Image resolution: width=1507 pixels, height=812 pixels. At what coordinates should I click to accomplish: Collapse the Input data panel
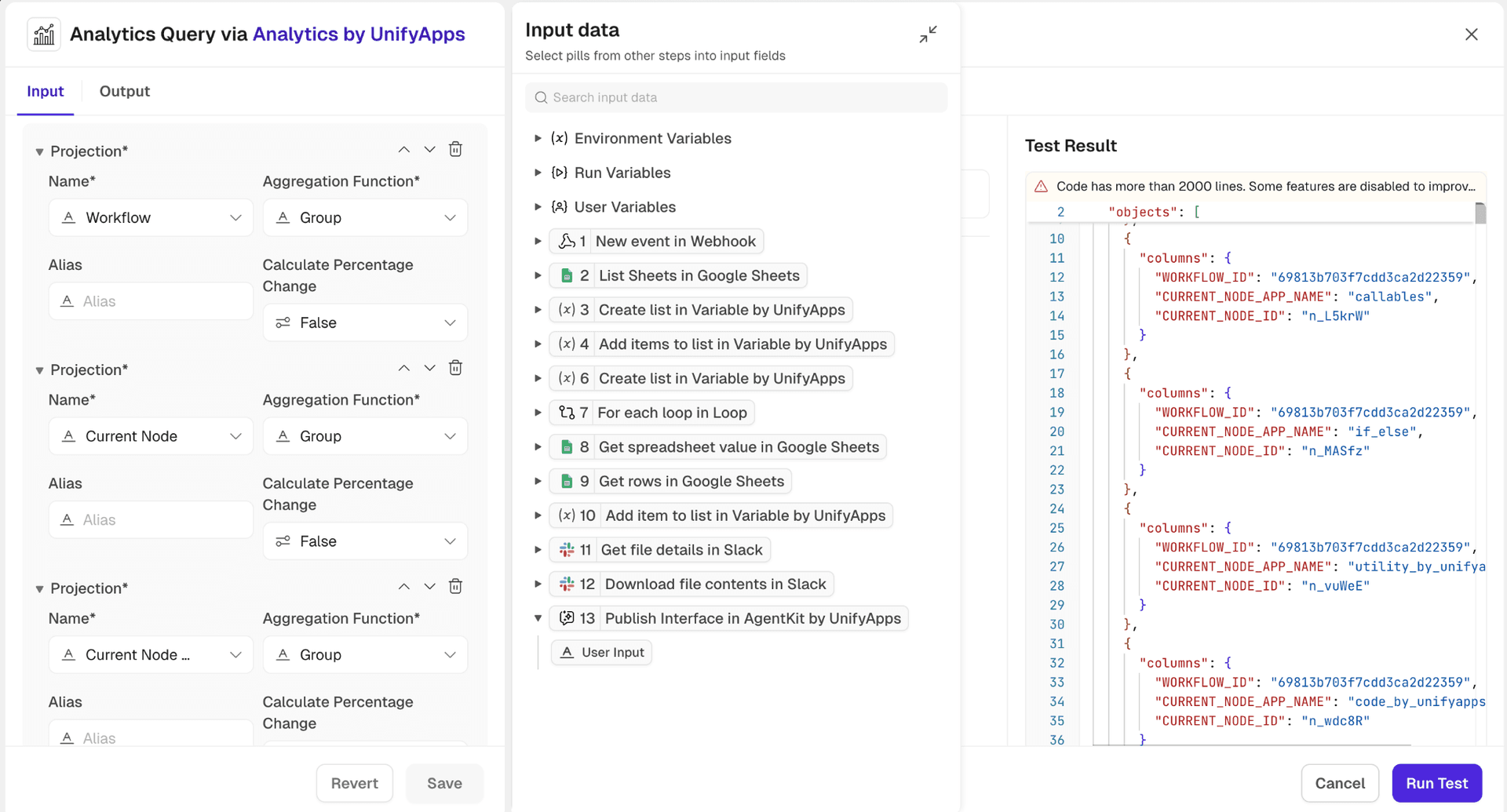[928, 35]
